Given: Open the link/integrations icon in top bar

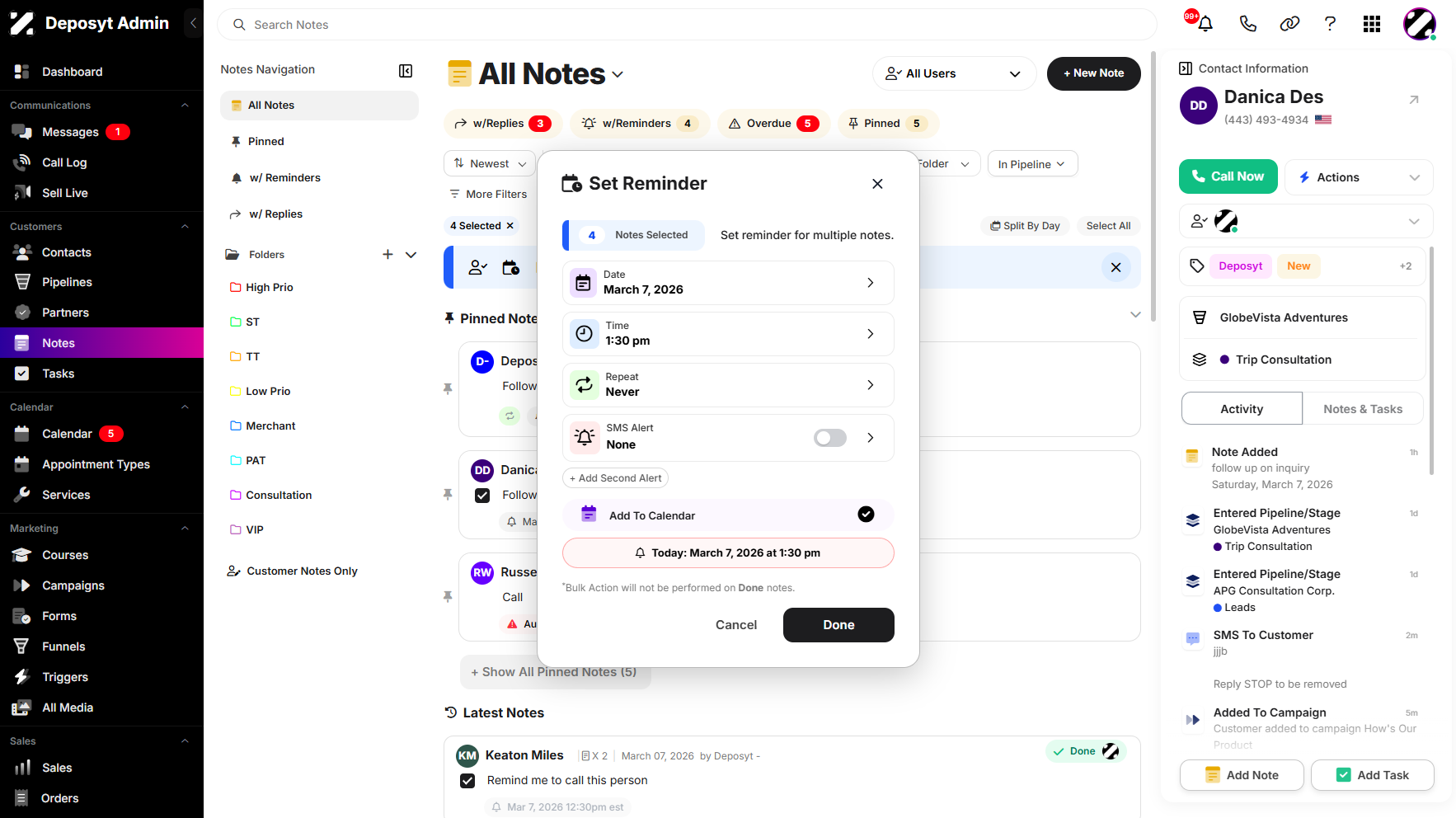Looking at the screenshot, I should click(1289, 24).
